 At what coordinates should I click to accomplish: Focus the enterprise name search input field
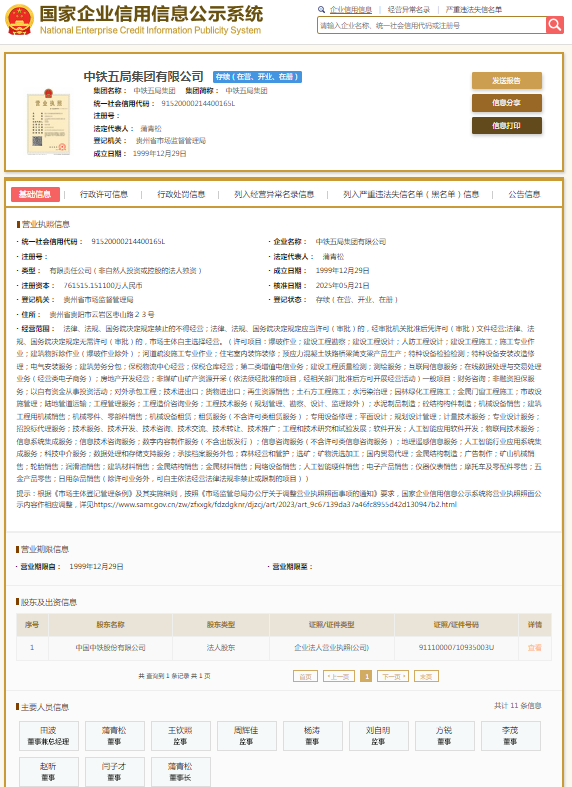point(432,25)
